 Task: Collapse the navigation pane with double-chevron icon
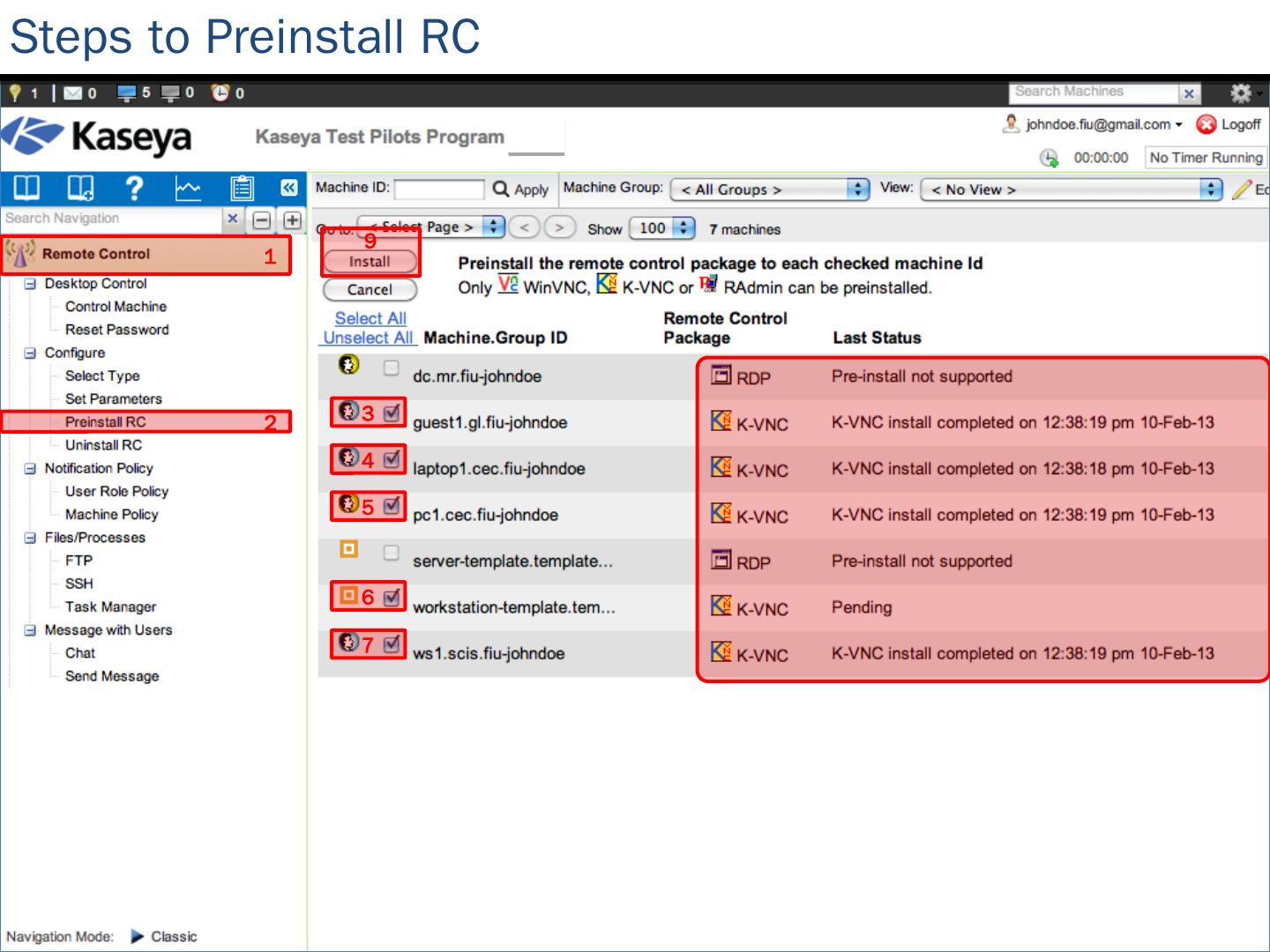click(288, 188)
